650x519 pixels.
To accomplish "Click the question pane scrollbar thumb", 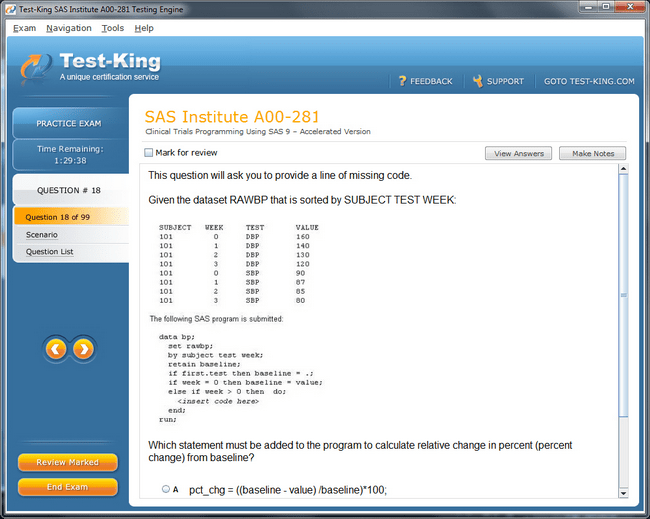I will click(623, 295).
